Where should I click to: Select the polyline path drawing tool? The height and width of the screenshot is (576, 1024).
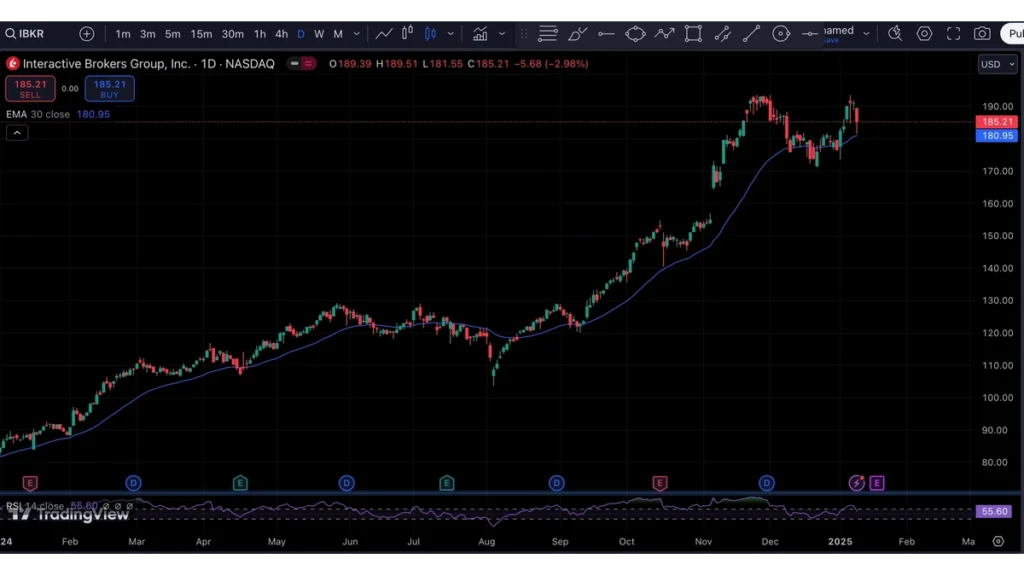(664, 33)
